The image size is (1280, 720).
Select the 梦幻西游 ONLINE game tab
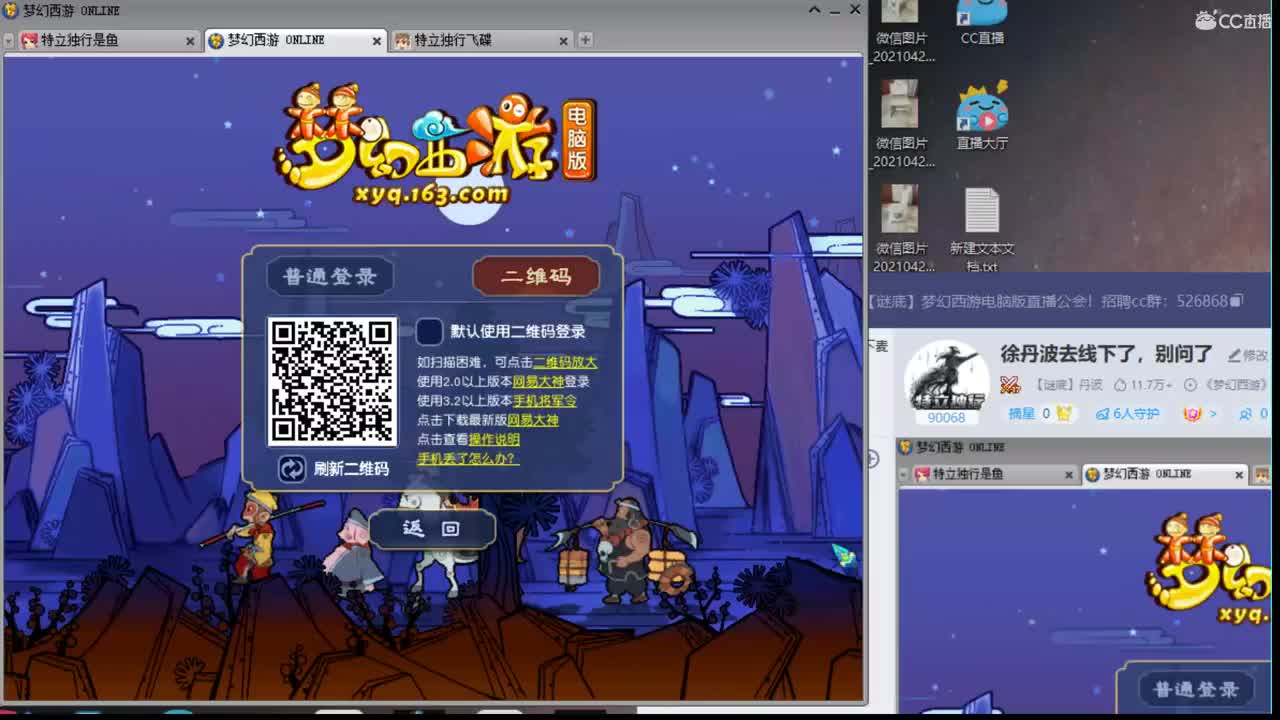(x=294, y=40)
